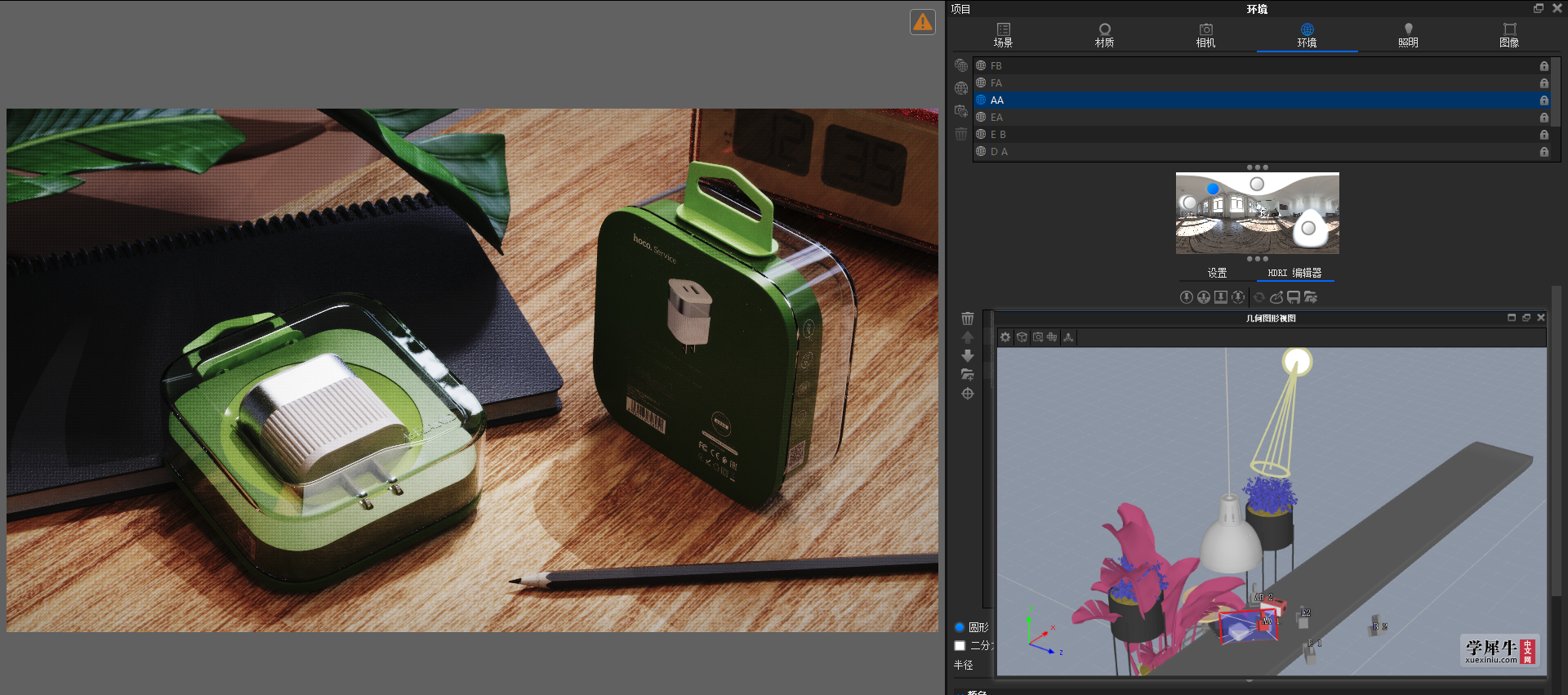Toggle the lock on the E B environment
This screenshot has height=695, width=1568.
pyautogui.click(x=1543, y=135)
